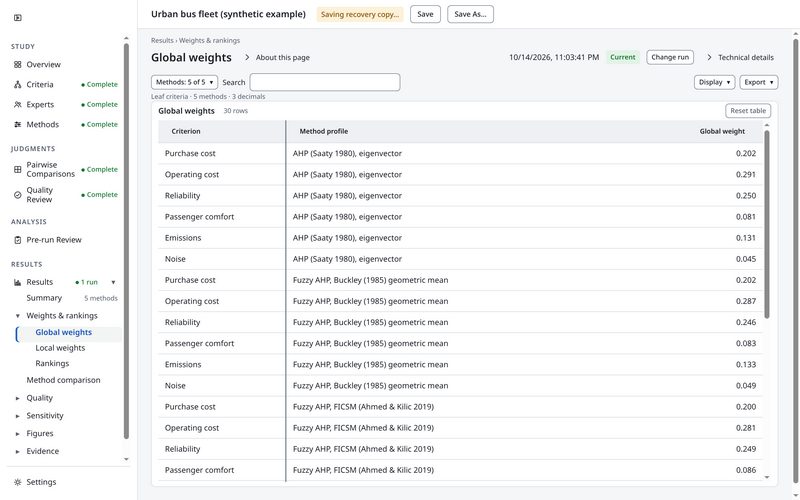The image size is (800, 500).
Task: Click the Change run button
Action: click(670, 57)
